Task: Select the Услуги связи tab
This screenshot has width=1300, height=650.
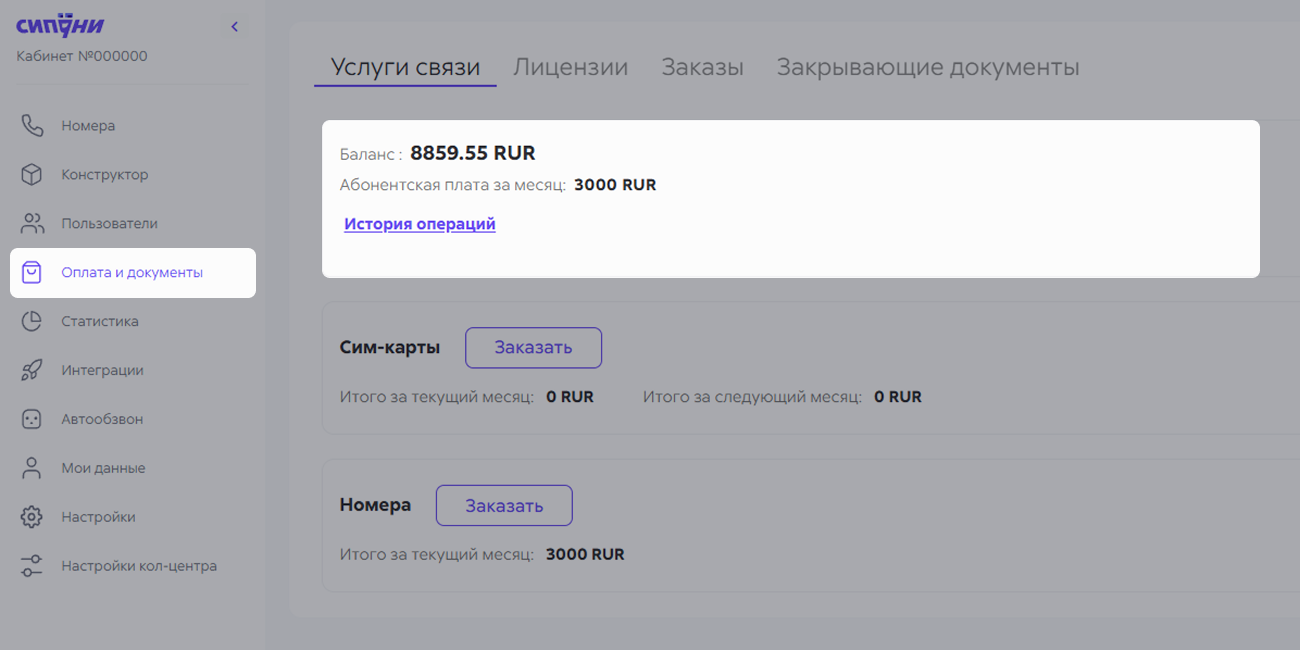Action: pyautogui.click(x=405, y=68)
